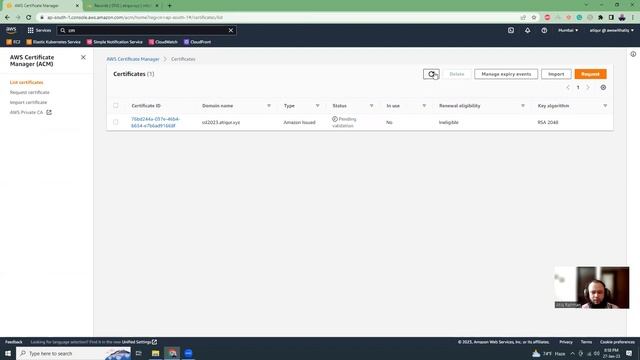Click Manage expiry events button
This screenshot has height=360, width=640.
[x=506, y=74]
